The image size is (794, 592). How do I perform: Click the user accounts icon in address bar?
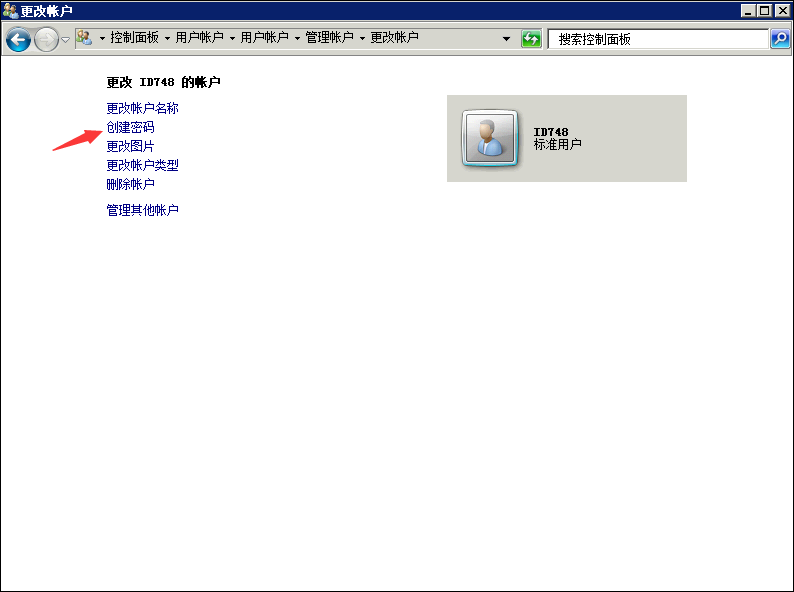(x=85, y=38)
